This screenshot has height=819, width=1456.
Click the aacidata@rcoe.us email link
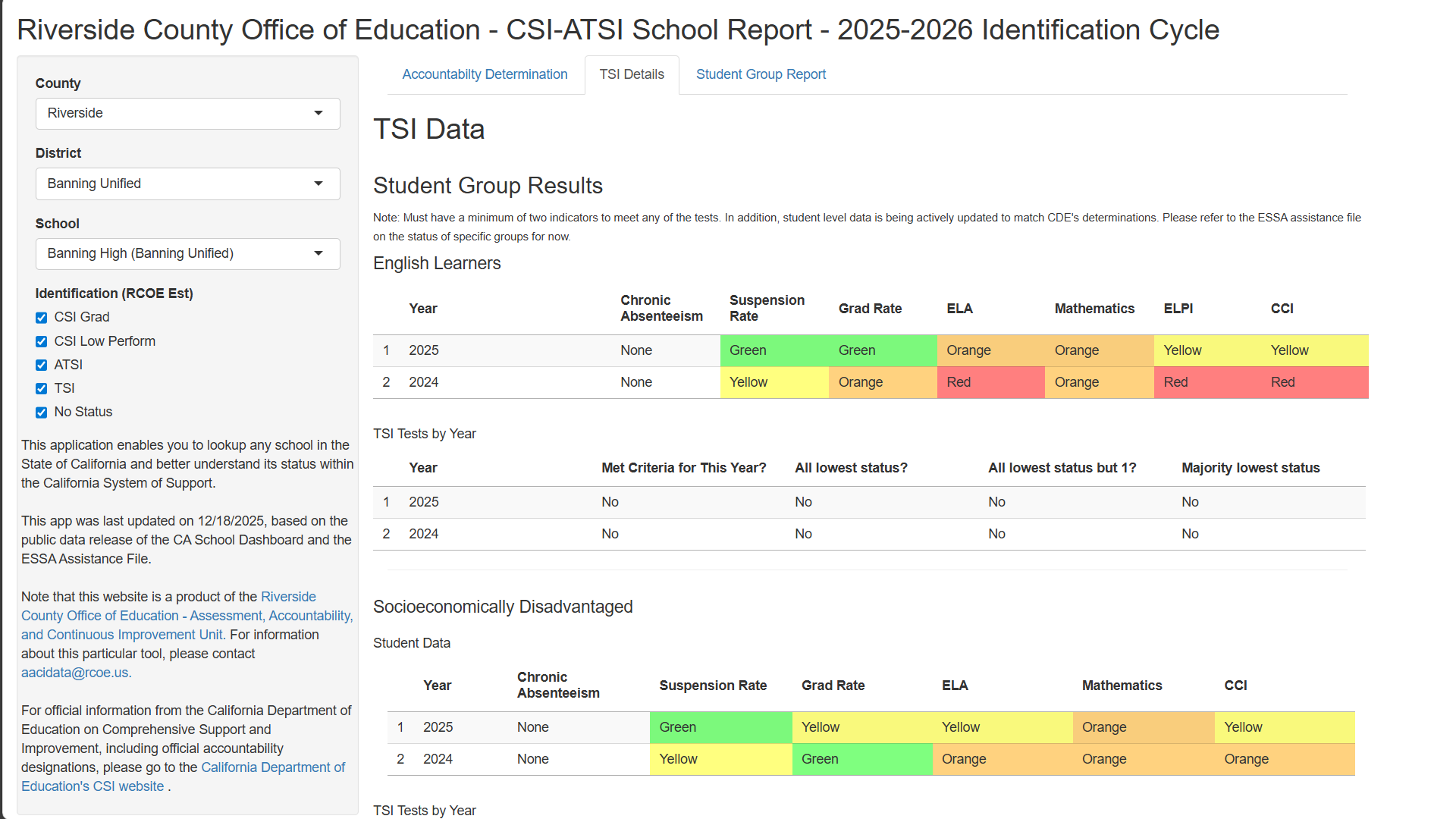pyautogui.click(x=74, y=672)
